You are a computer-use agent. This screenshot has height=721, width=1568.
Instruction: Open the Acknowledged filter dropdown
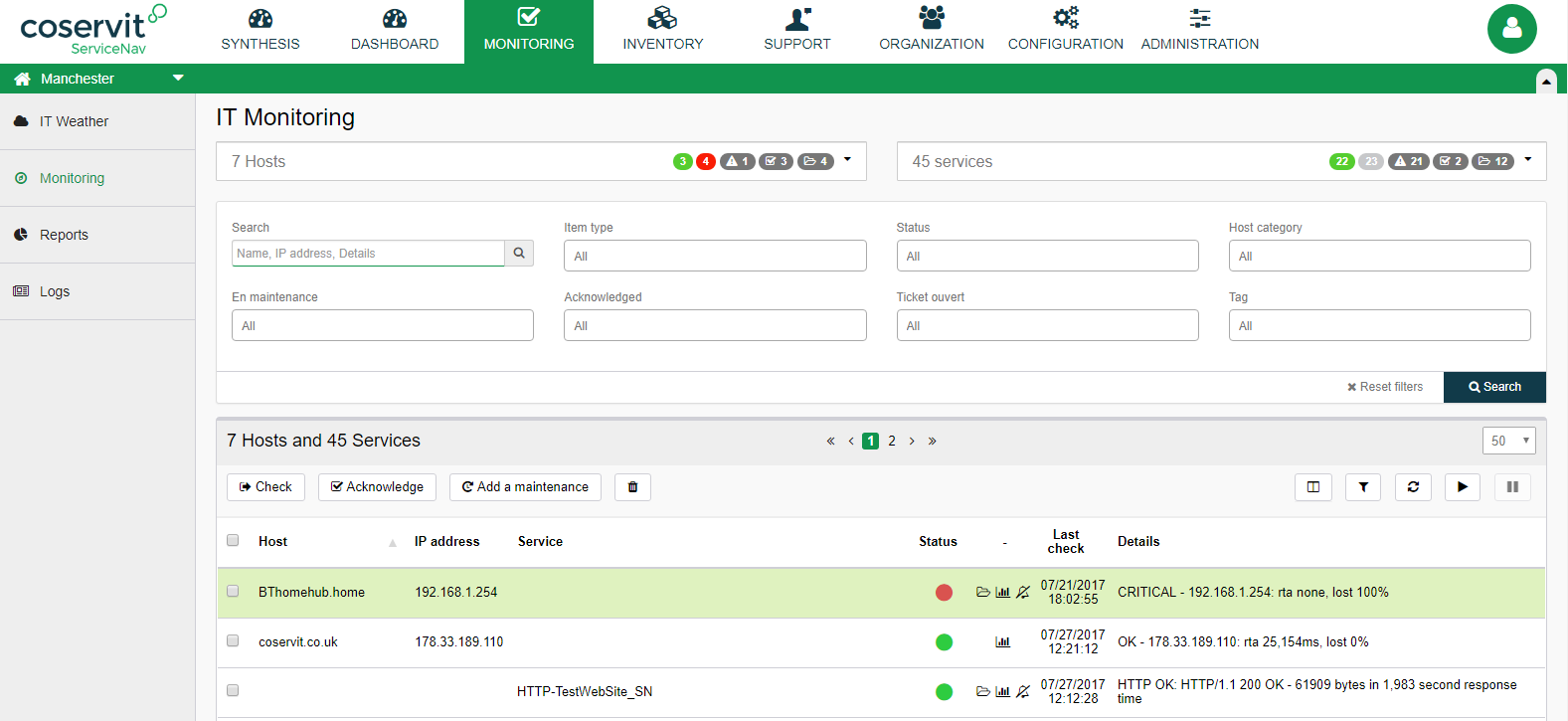pyautogui.click(x=715, y=325)
